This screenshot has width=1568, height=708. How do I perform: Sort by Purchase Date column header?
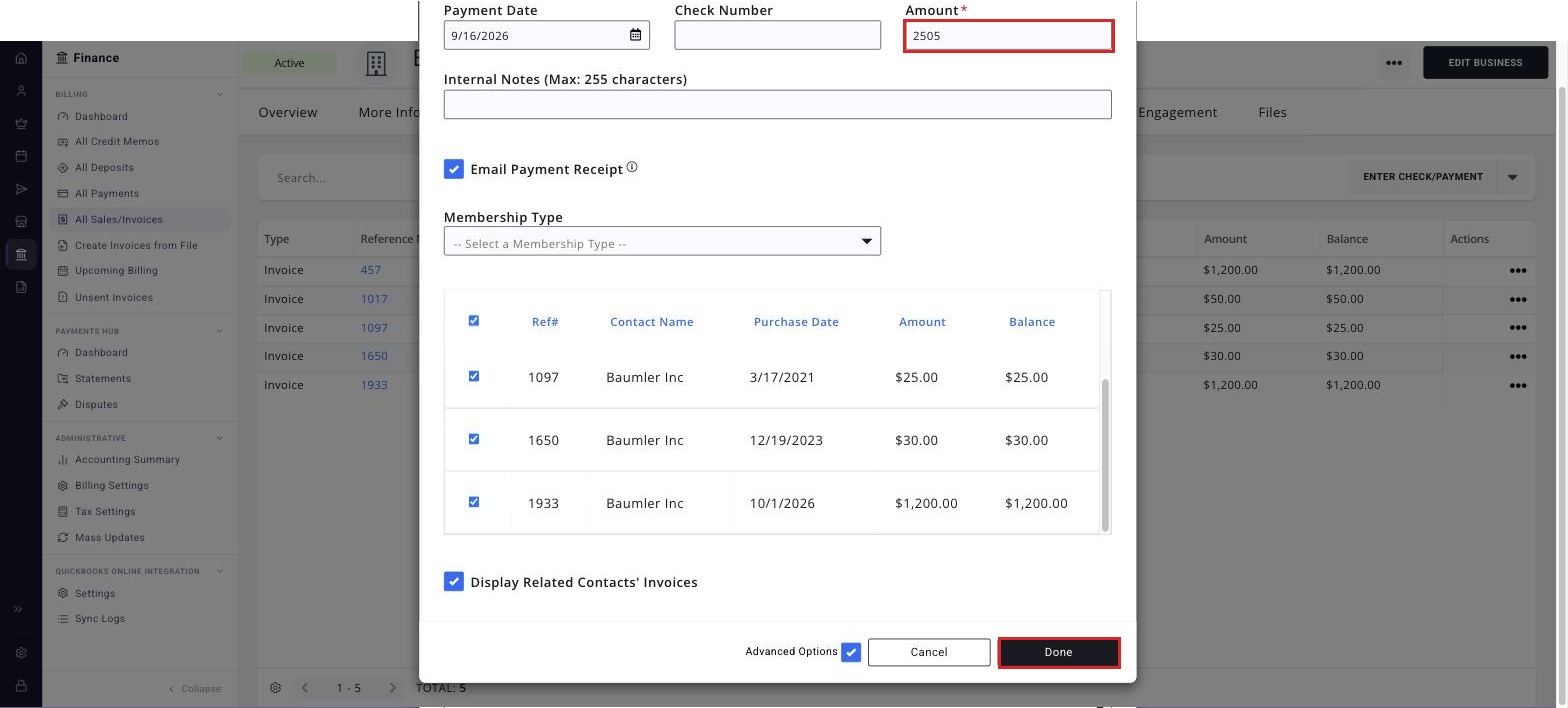(x=796, y=322)
